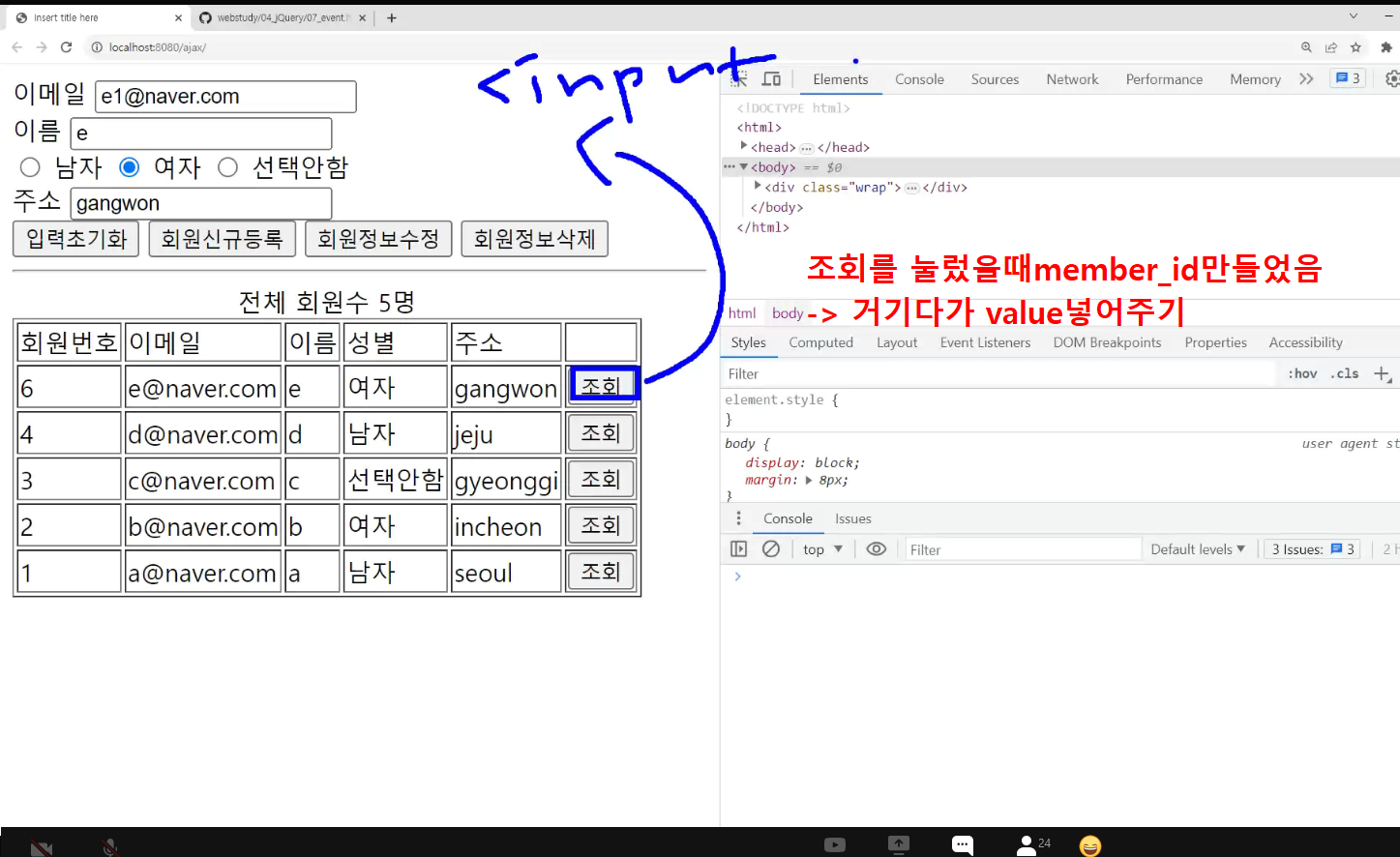Image resolution: width=1400 pixels, height=857 pixels.
Task: Expand the head element node
Action: [x=744, y=146]
